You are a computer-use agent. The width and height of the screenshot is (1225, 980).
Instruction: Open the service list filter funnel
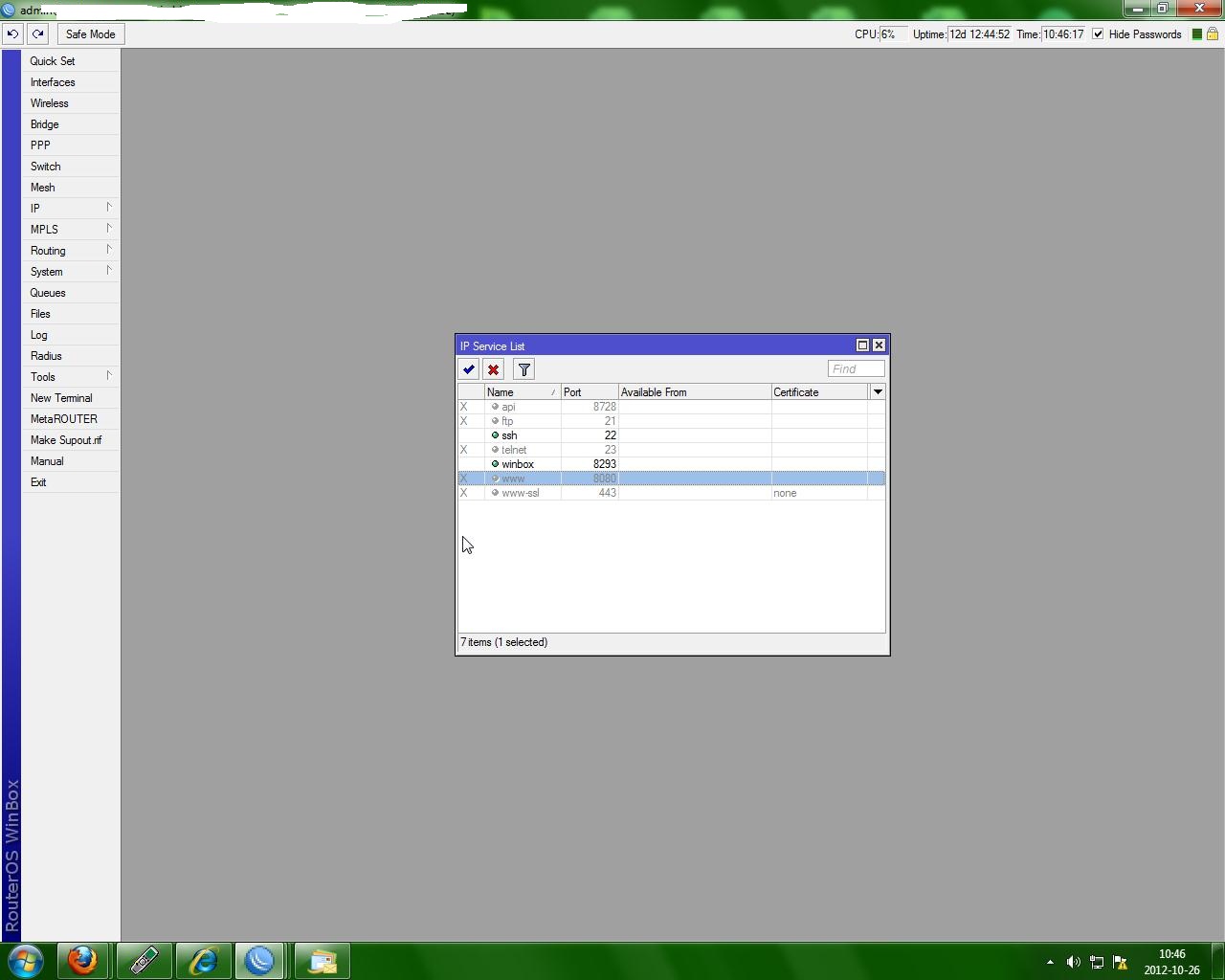[x=523, y=368]
